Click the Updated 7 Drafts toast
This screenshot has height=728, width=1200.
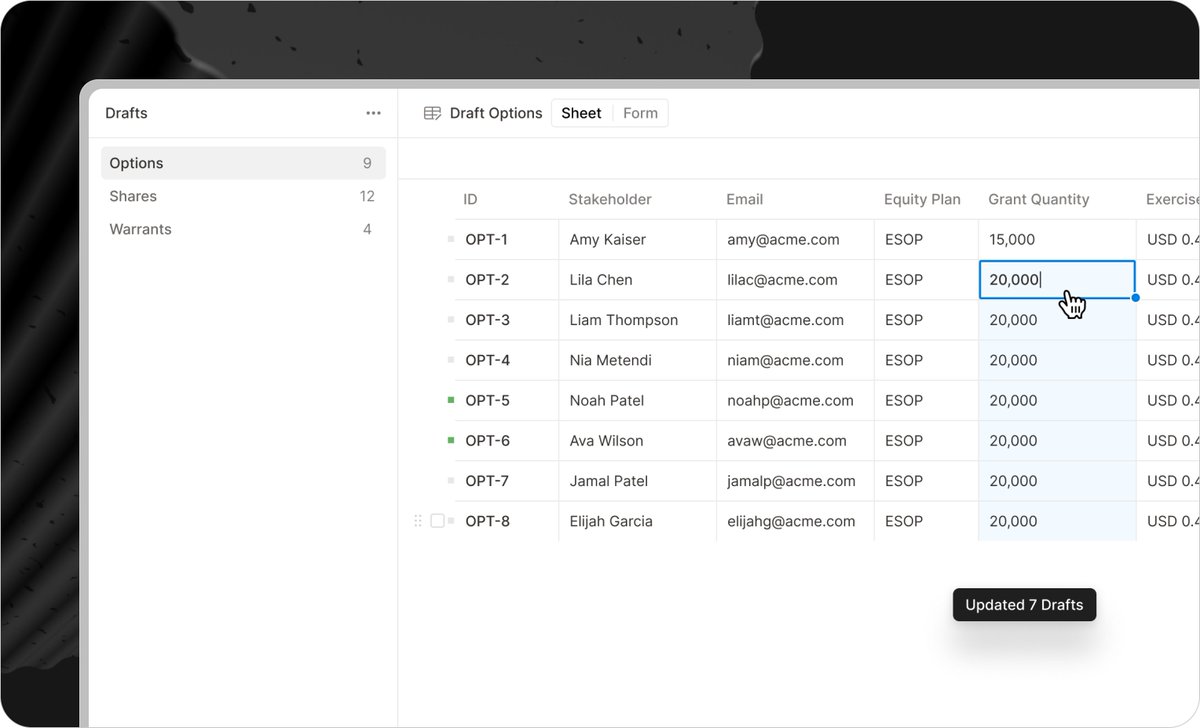(1024, 605)
